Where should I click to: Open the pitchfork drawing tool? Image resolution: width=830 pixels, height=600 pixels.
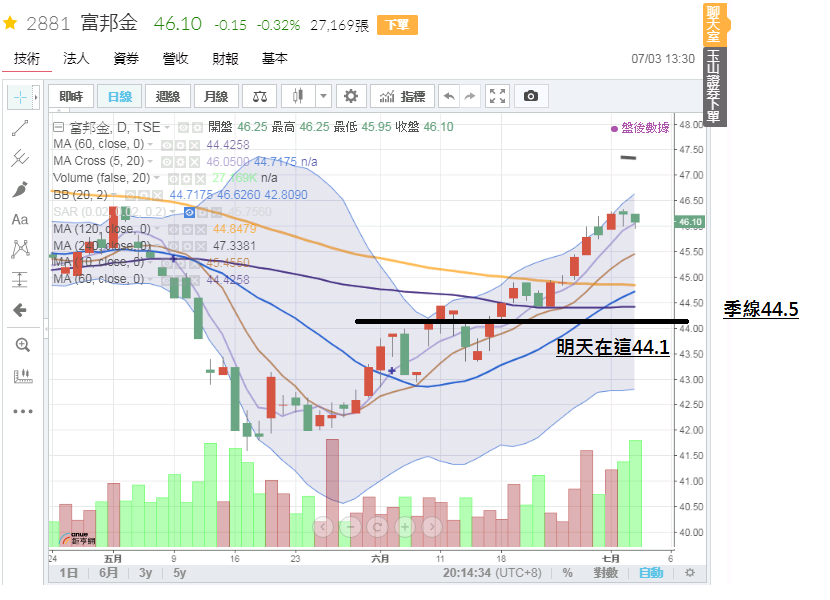click(20, 158)
